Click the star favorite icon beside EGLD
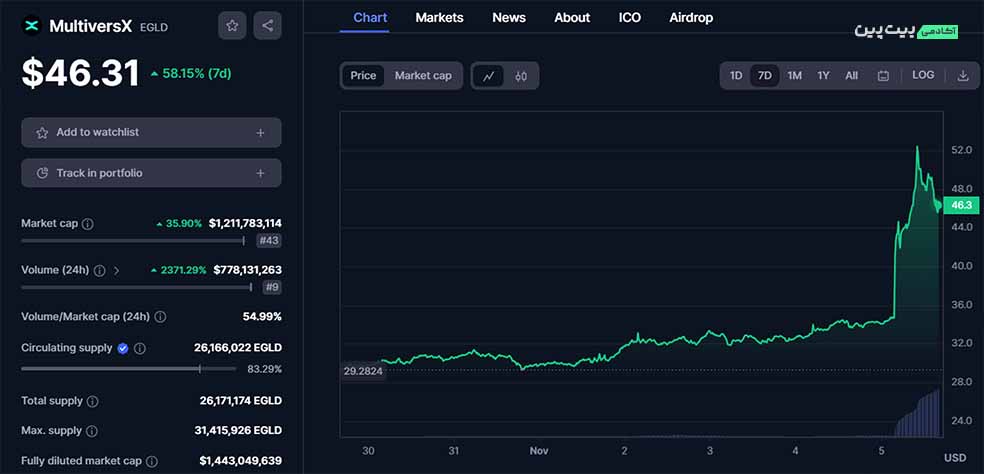 click(x=232, y=26)
